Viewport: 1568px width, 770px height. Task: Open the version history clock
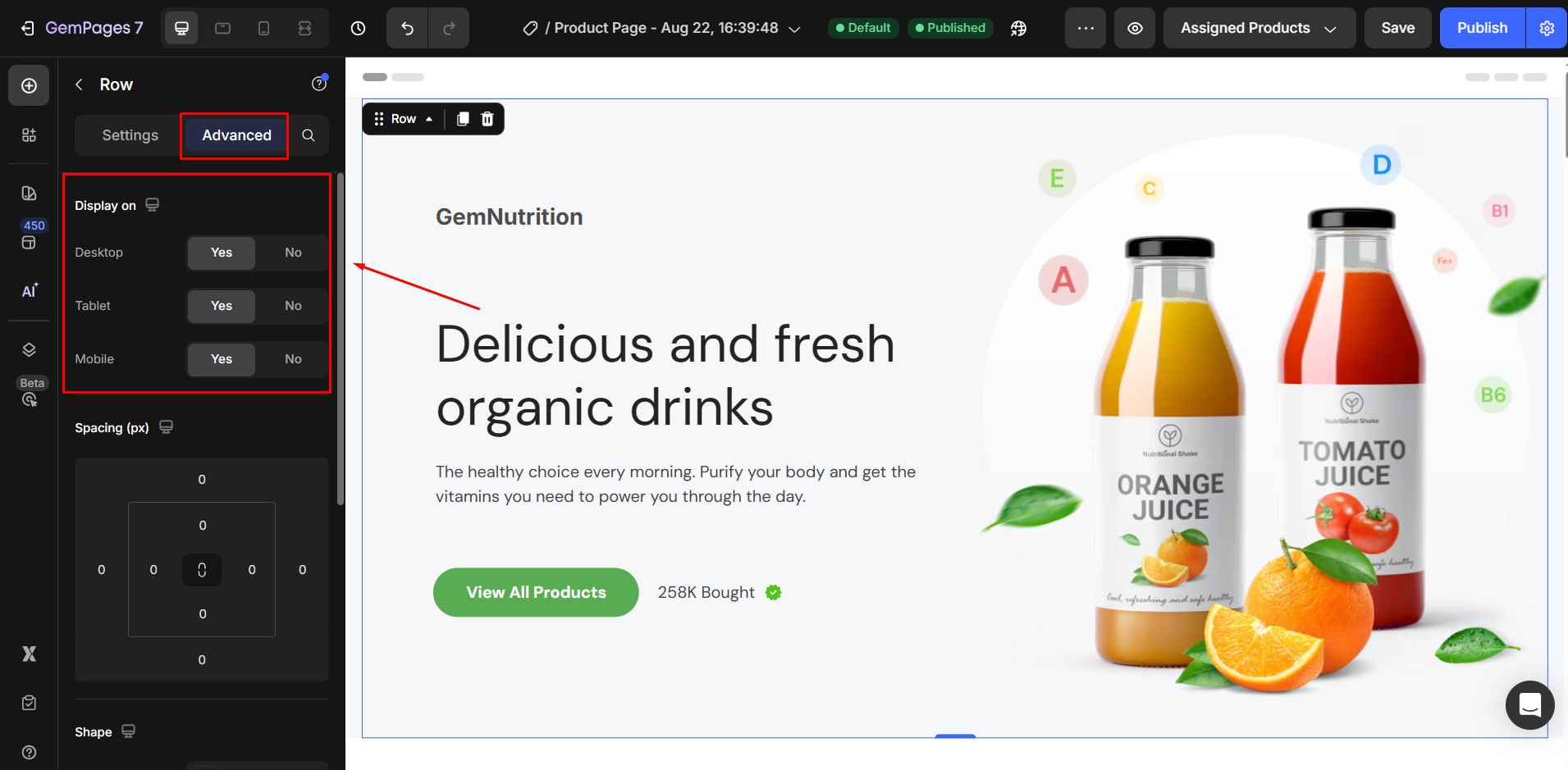tap(358, 29)
